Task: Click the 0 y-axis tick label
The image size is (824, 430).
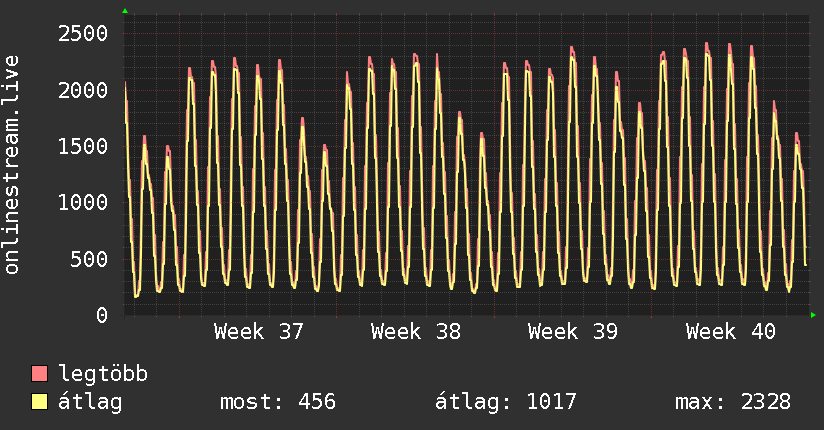Action: coord(102,315)
